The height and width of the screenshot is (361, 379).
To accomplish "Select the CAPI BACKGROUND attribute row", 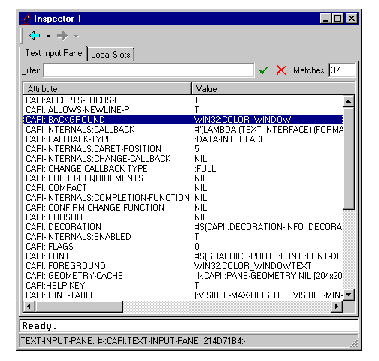I will click(x=183, y=119).
